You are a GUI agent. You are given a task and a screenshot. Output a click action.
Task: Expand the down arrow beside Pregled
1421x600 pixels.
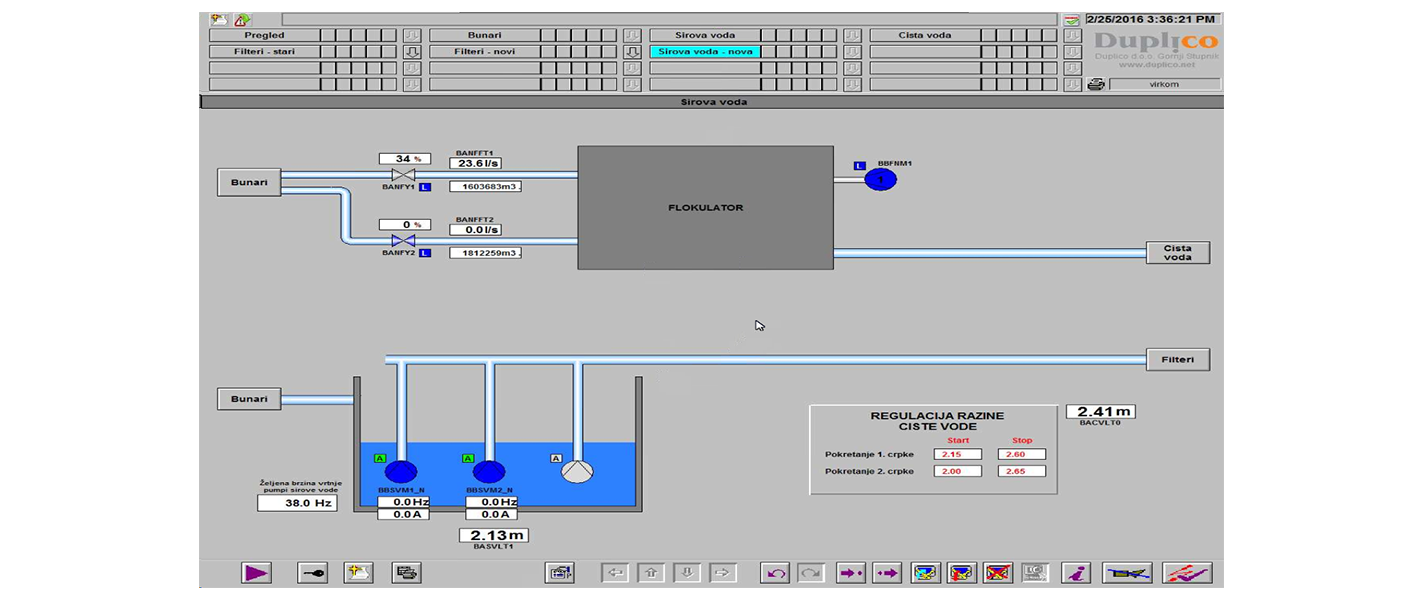[x=412, y=35]
